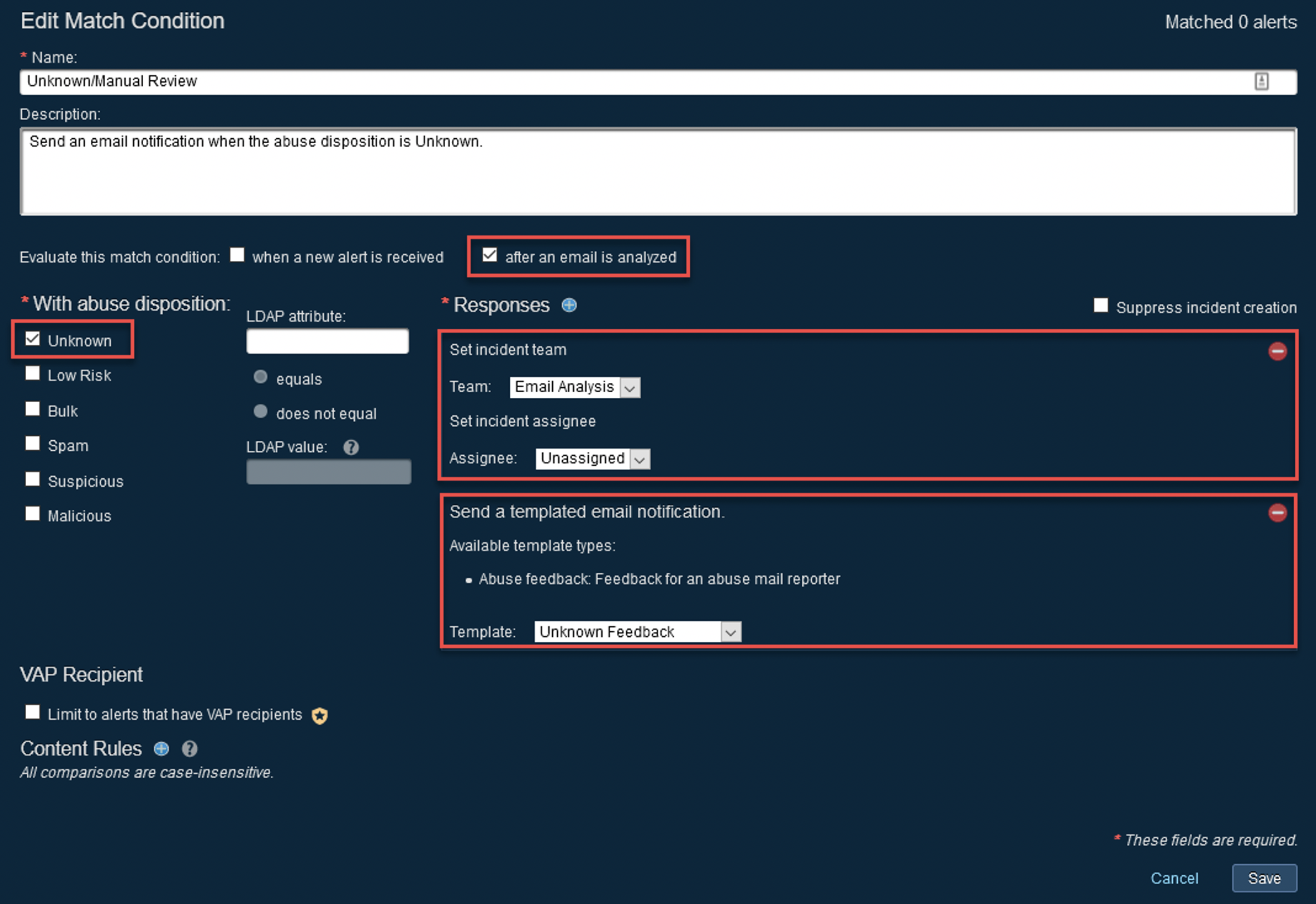
Task: Check when a new alert is received
Action: pos(237,255)
